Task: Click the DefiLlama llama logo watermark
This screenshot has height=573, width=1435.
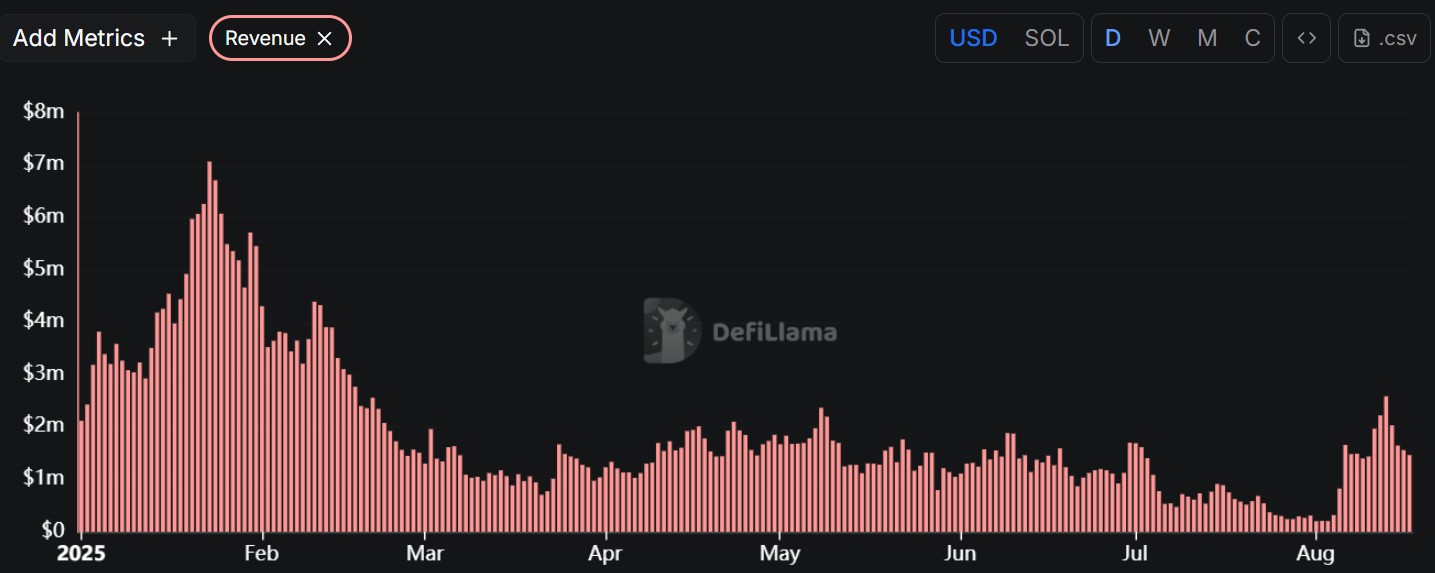Action: (x=671, y=330)
